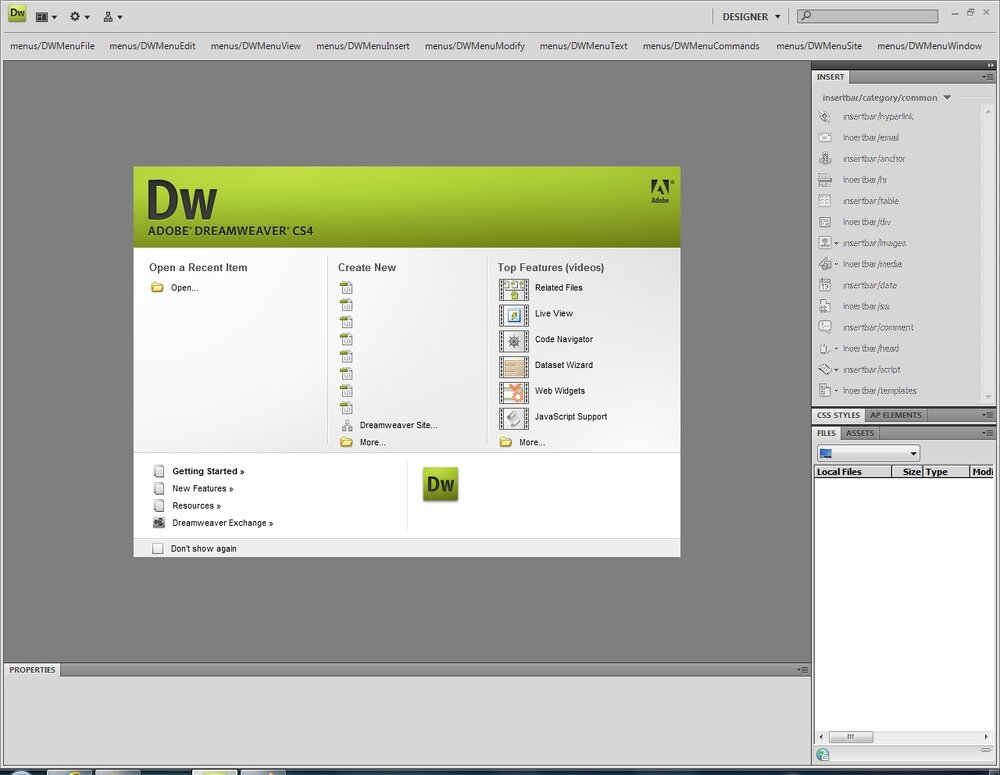Play the Related Files video
Image resolution: width=1000 pixels, height=775 pixels.
click(x=513, y=290)
